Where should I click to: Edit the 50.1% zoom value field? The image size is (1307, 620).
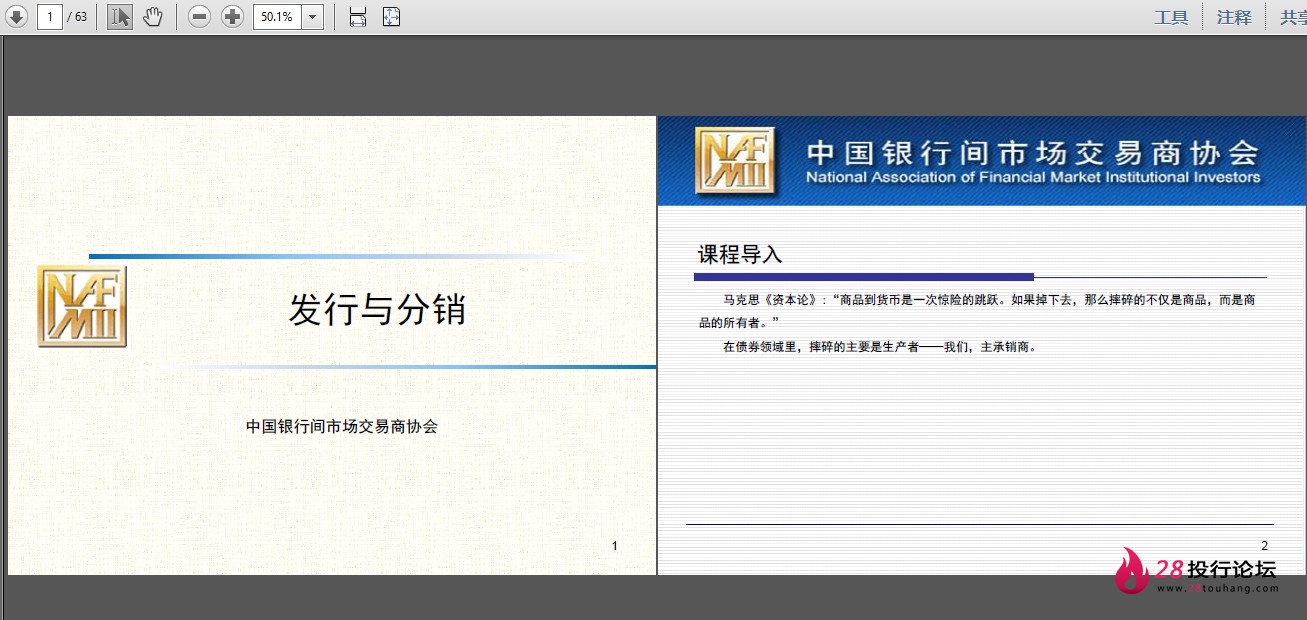pos(277,16)
